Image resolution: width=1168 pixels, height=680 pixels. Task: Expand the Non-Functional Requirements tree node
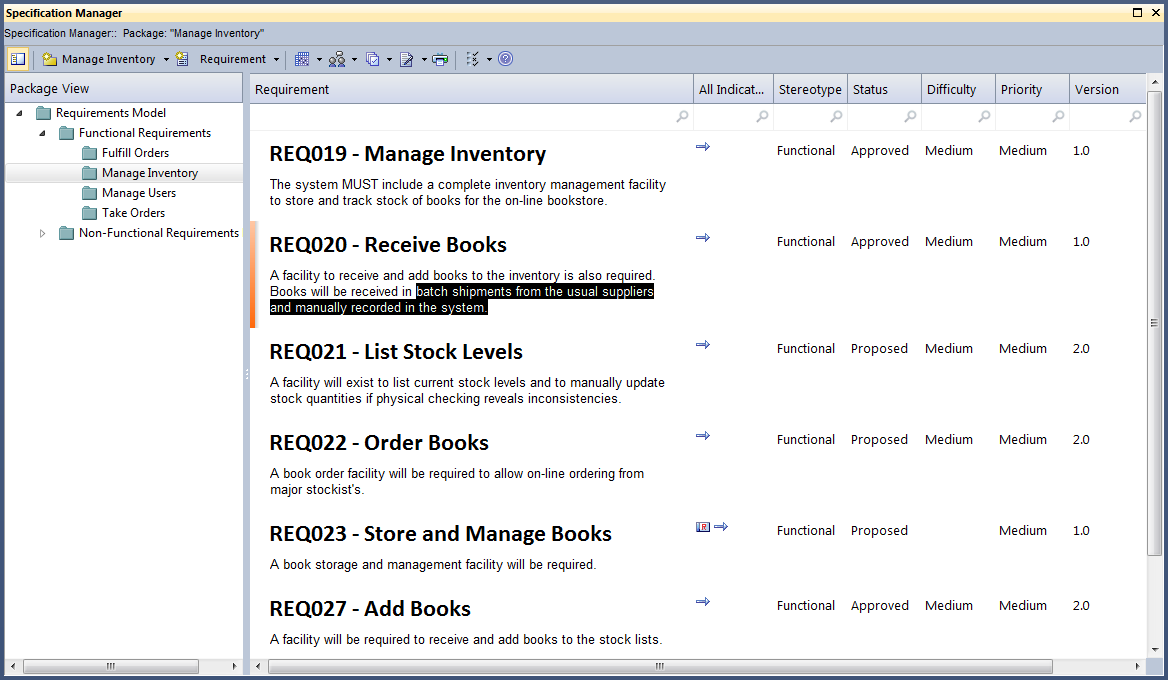(42, 233)
